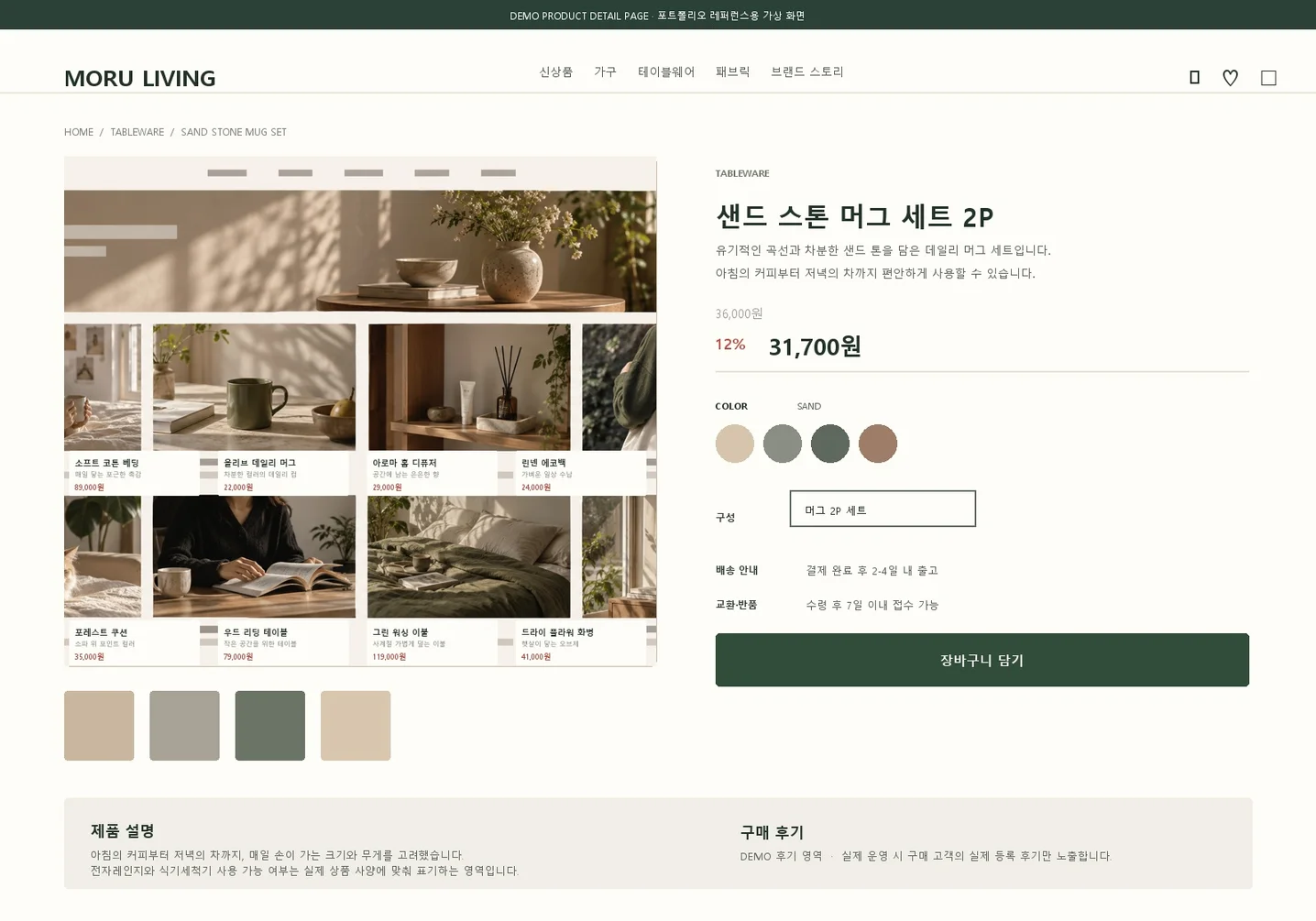The height and width of the screenshot is (921, 1316).
Task: Click the 구매 후기 heading
Action: click(x=772, y=832)
